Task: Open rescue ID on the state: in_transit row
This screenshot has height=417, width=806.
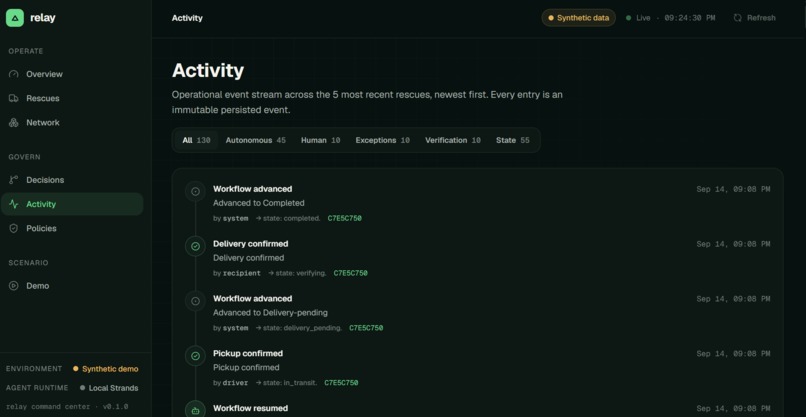Action: pos(341,383)
